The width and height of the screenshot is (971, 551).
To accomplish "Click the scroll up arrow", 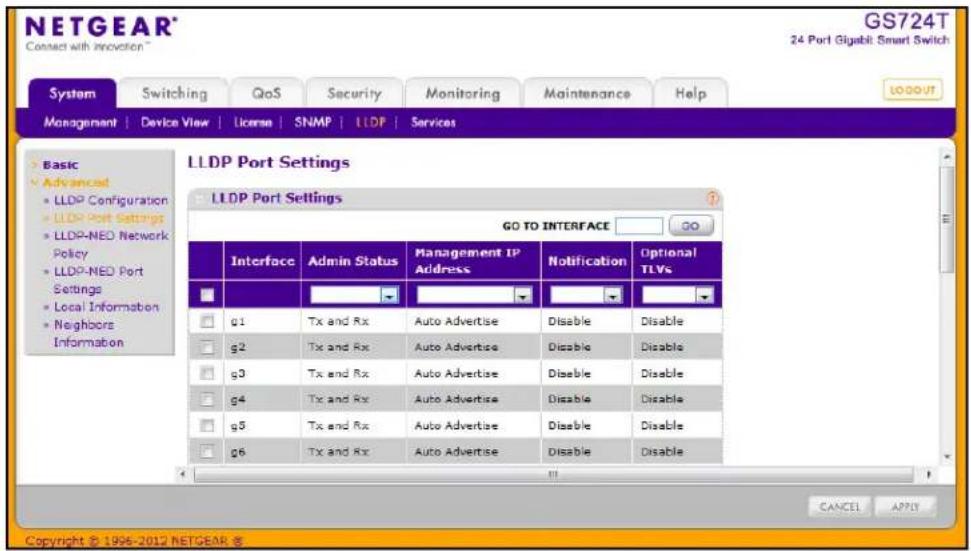I will point(947,156).
